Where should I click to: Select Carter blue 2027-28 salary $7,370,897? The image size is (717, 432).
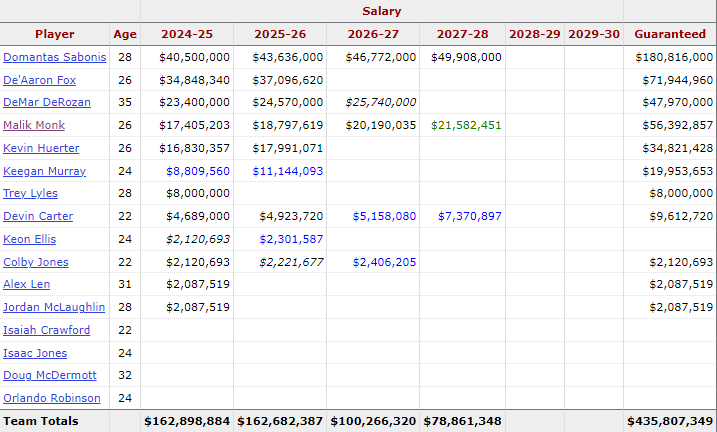[470, 216]
